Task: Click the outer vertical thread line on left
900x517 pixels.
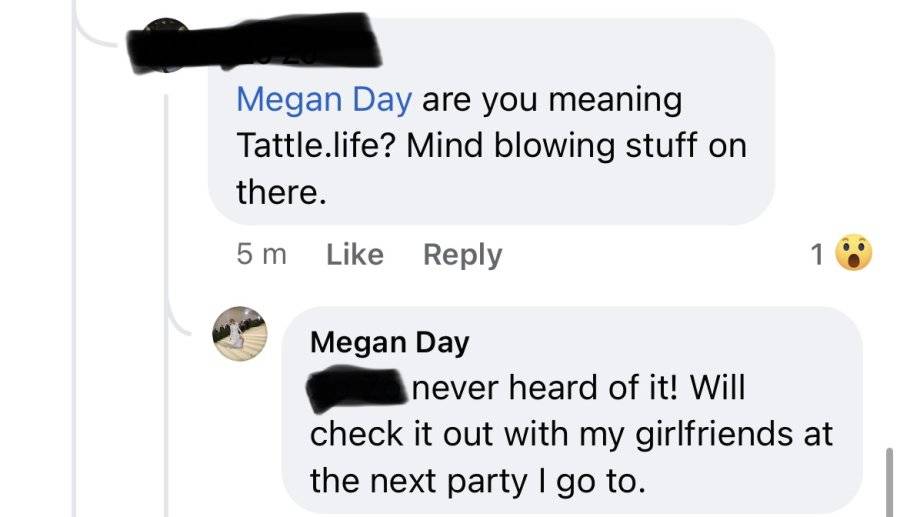Action: [x=73, y=258]
